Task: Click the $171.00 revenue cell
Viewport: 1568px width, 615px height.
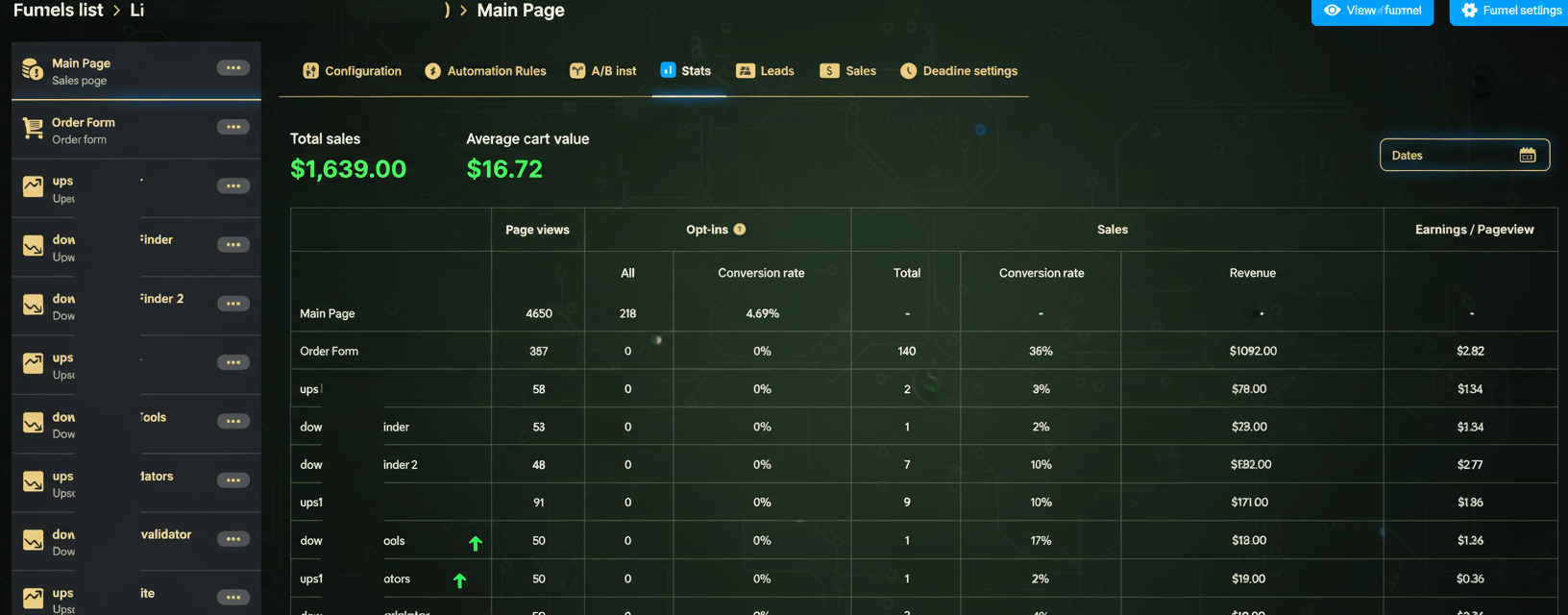Action: click(1249, 503)
